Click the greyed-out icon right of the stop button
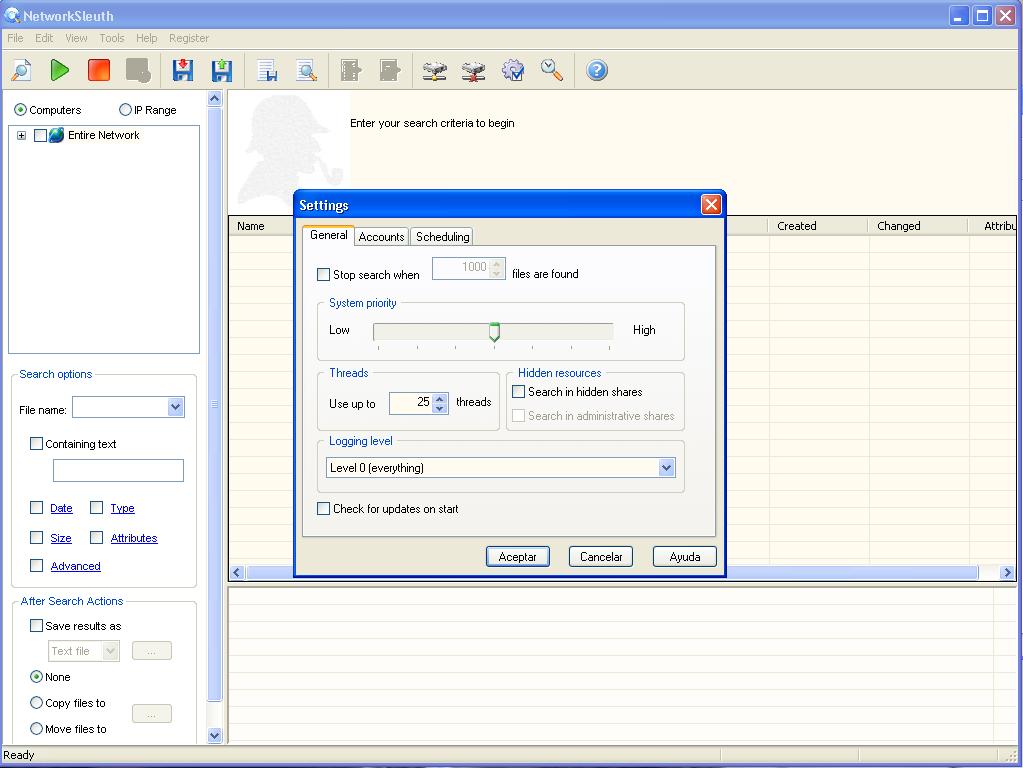This screenshot has width=1023, height=768. [138, 70]
